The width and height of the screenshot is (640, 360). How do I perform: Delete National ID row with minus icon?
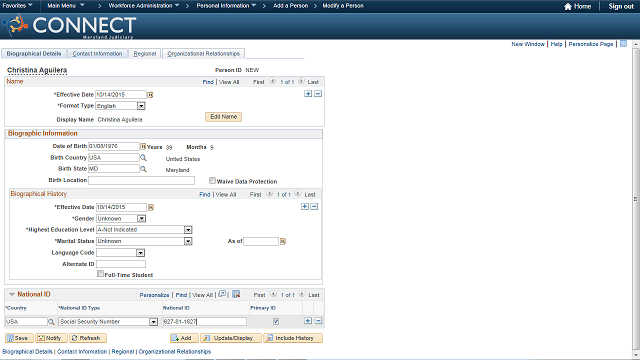tap(319, 321)
